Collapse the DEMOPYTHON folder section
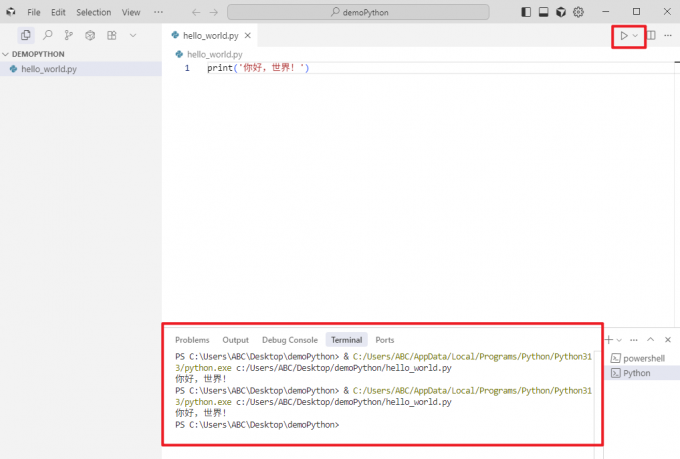The width and height of the screenshot is (680, 459). (6, 54)
